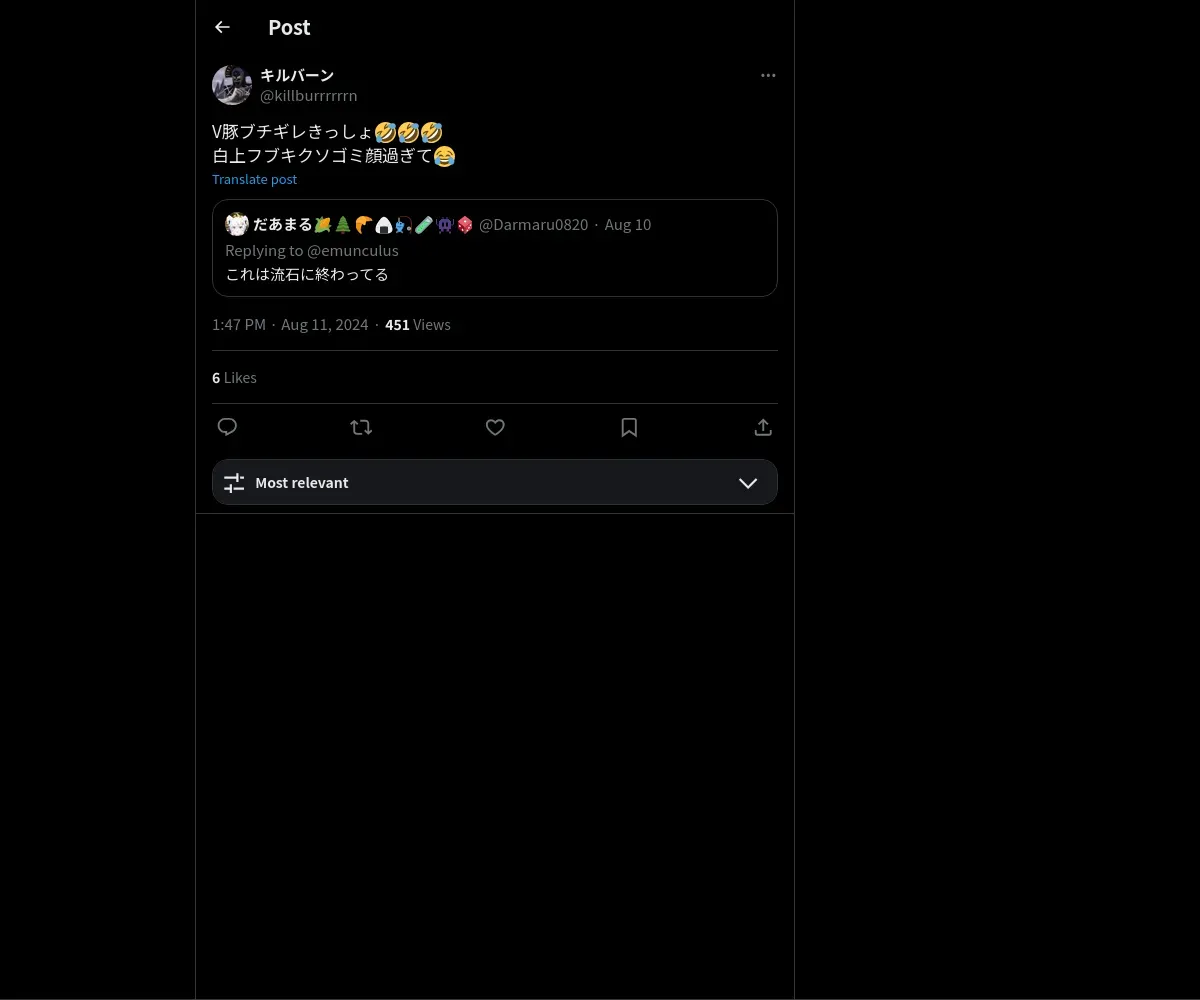The width and height of the screenshot is (1200, 1000).
Task: Click the sliders filter icon beside Most relevant
Action: pyautogui.click(x=234, y=483)
